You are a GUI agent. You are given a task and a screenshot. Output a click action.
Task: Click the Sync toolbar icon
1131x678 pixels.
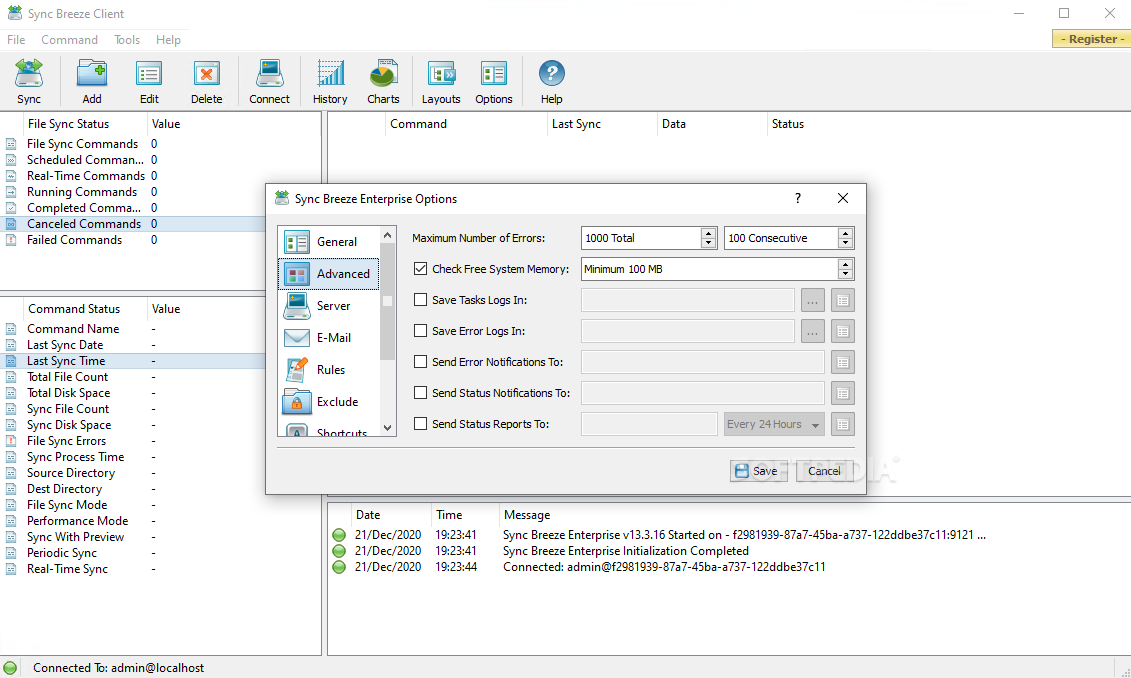pos(29,82)
